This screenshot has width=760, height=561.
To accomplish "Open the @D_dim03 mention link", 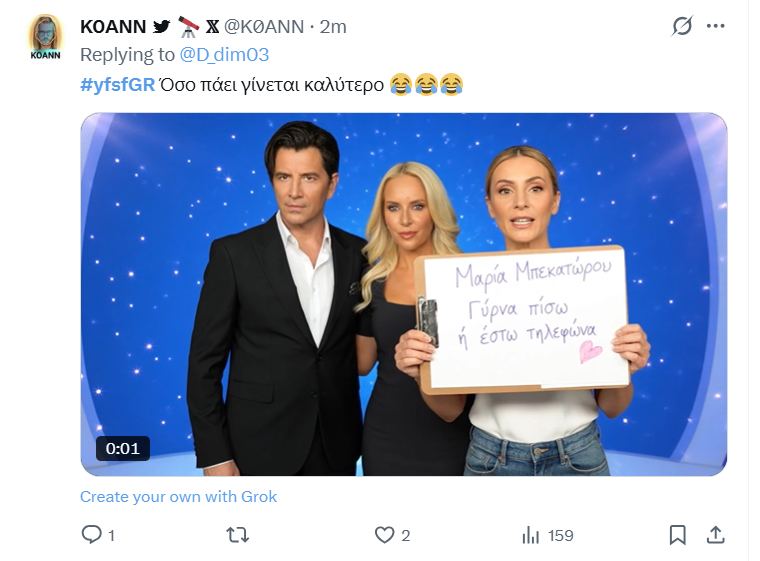I will [225, 54].
